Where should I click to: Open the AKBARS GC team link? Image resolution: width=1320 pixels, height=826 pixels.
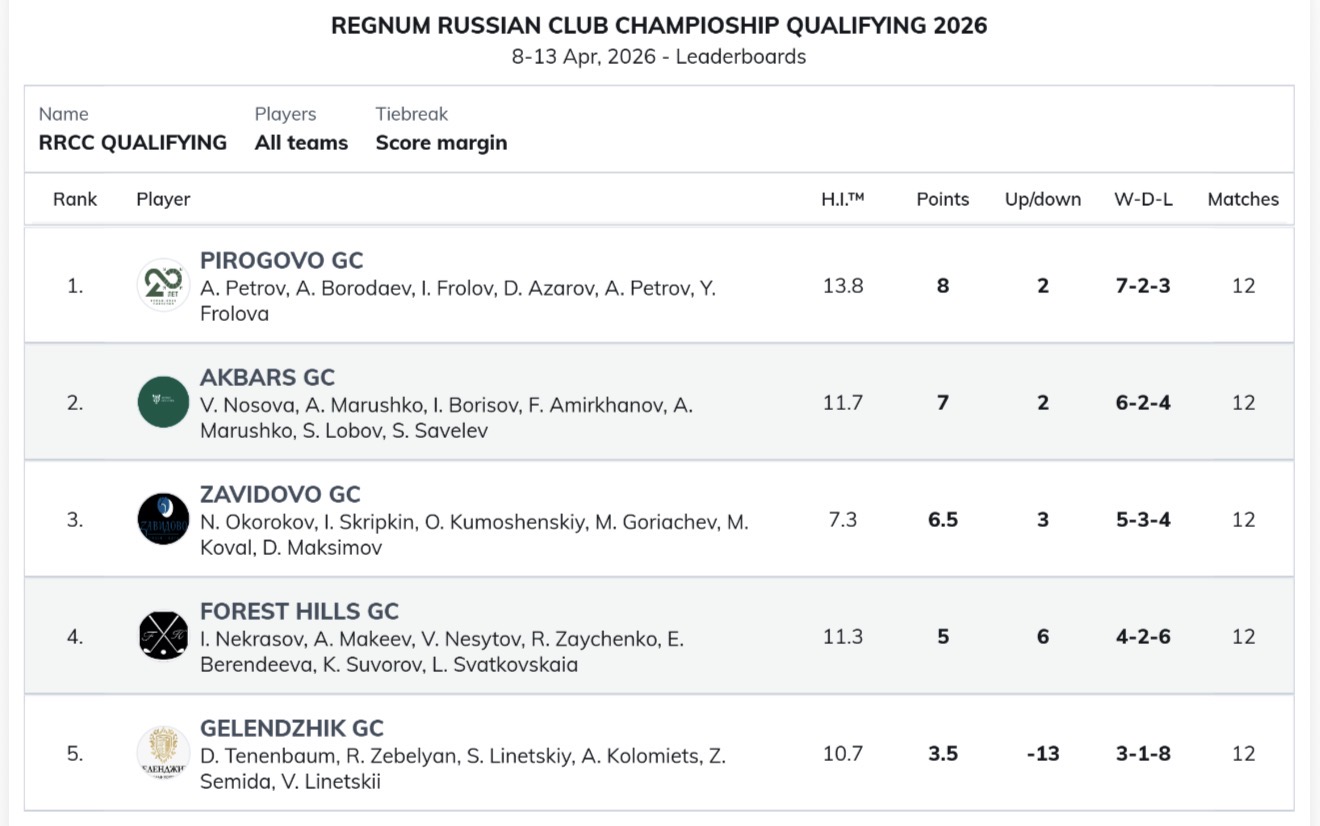267,378
